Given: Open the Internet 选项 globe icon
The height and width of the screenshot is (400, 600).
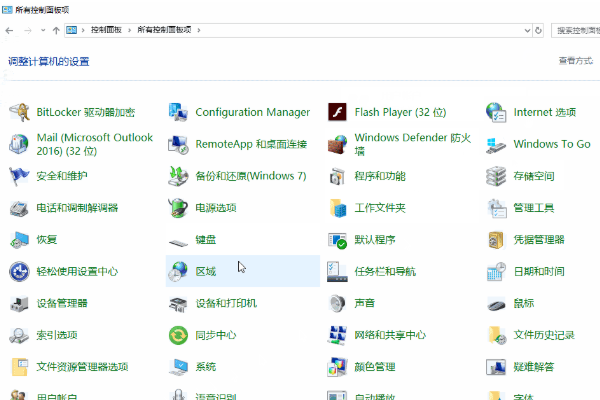Looking at the screenshot, I should 496,112.
